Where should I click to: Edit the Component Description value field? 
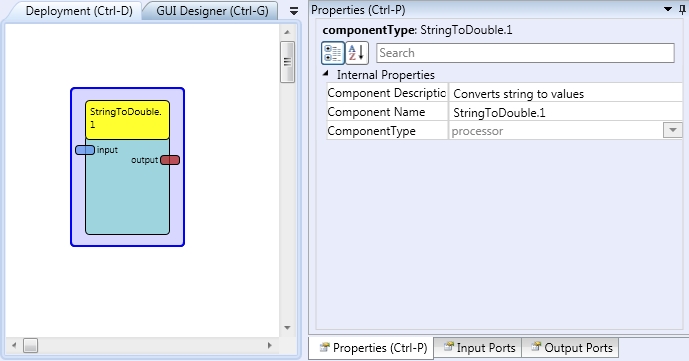[x=566, y=94]
